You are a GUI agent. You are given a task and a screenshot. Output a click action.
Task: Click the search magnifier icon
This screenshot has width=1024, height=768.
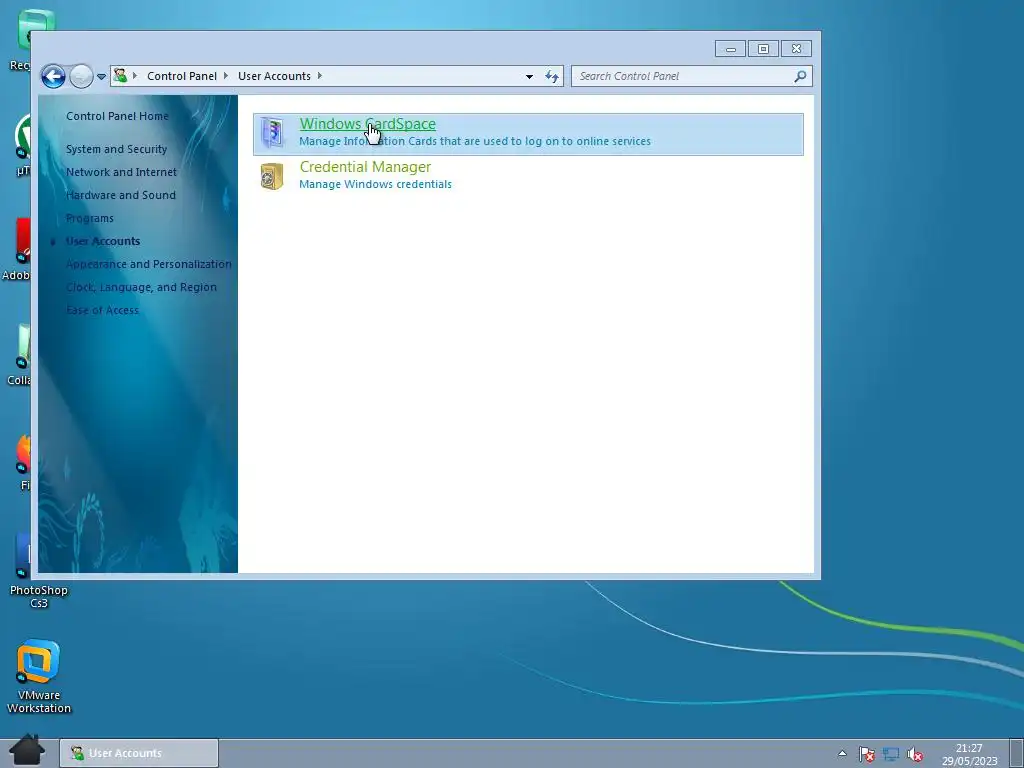pos(800,76)
